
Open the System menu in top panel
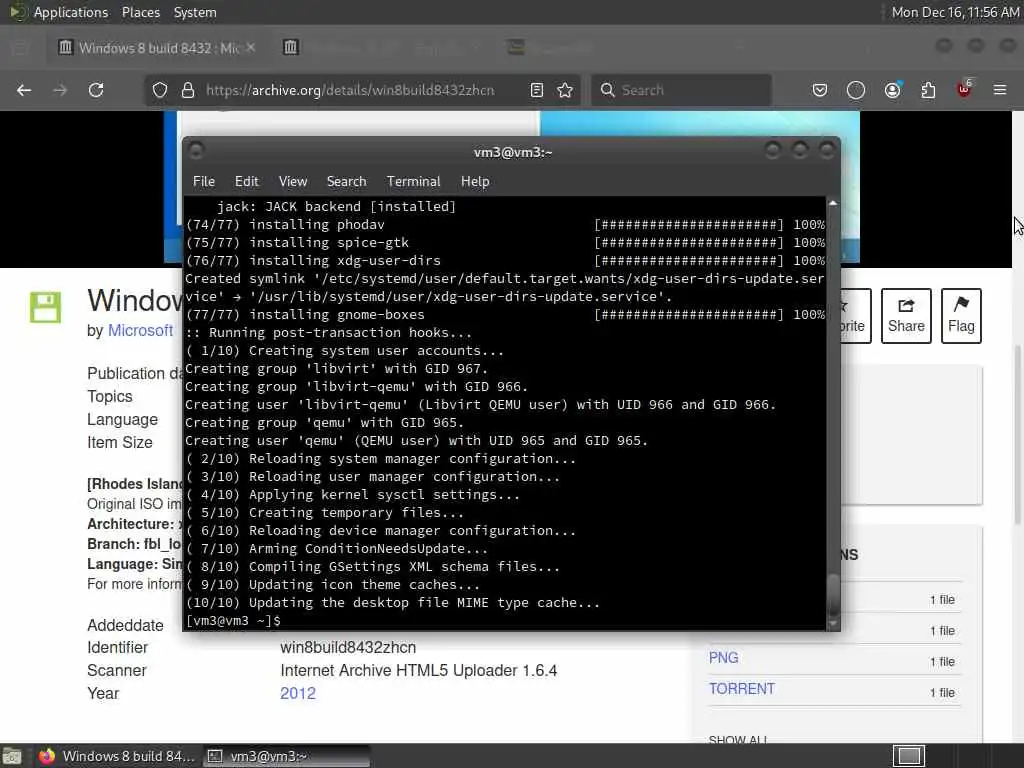coord(195,12)
